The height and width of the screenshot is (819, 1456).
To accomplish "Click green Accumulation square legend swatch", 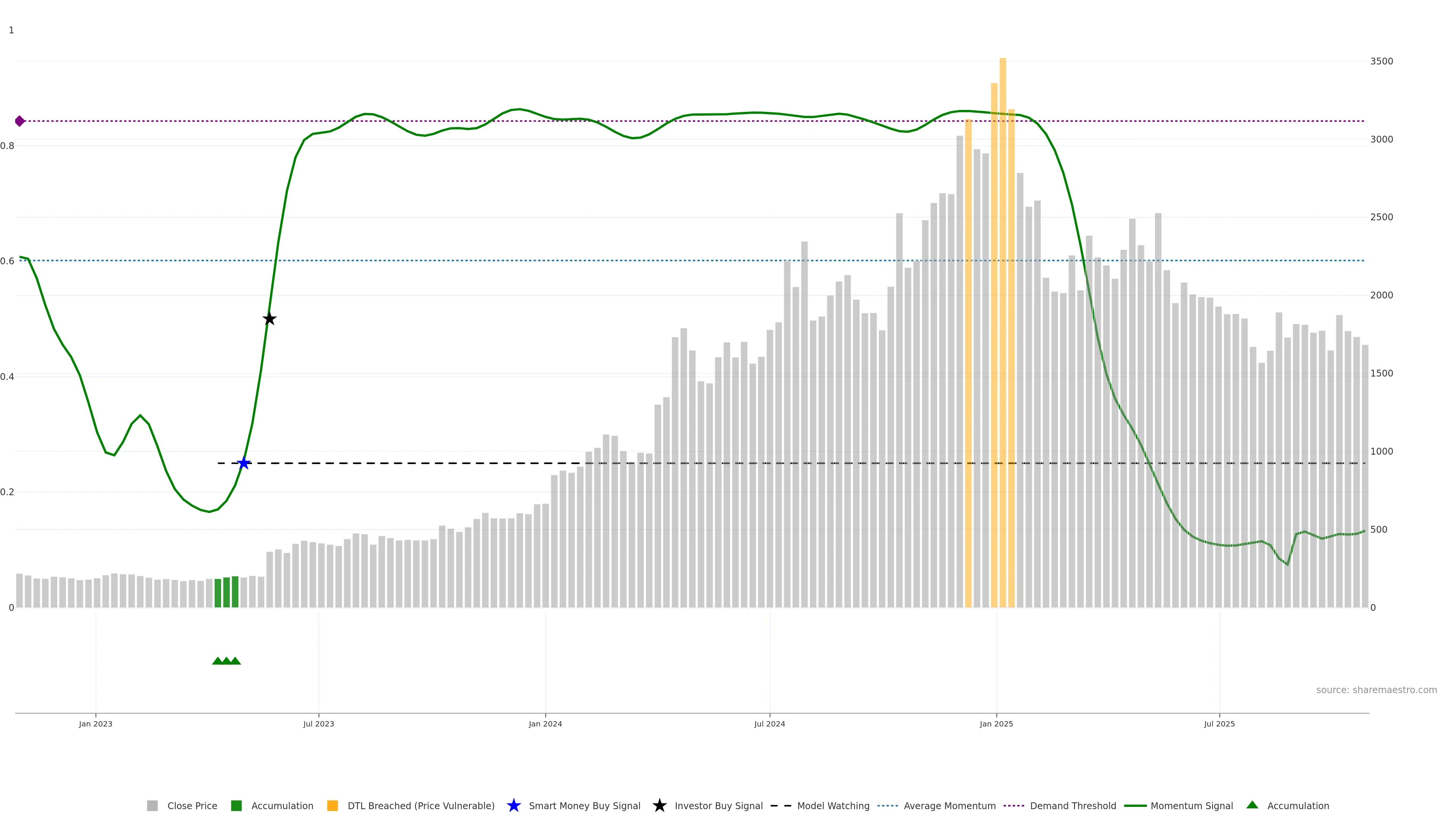I will [x=237, y=805].
